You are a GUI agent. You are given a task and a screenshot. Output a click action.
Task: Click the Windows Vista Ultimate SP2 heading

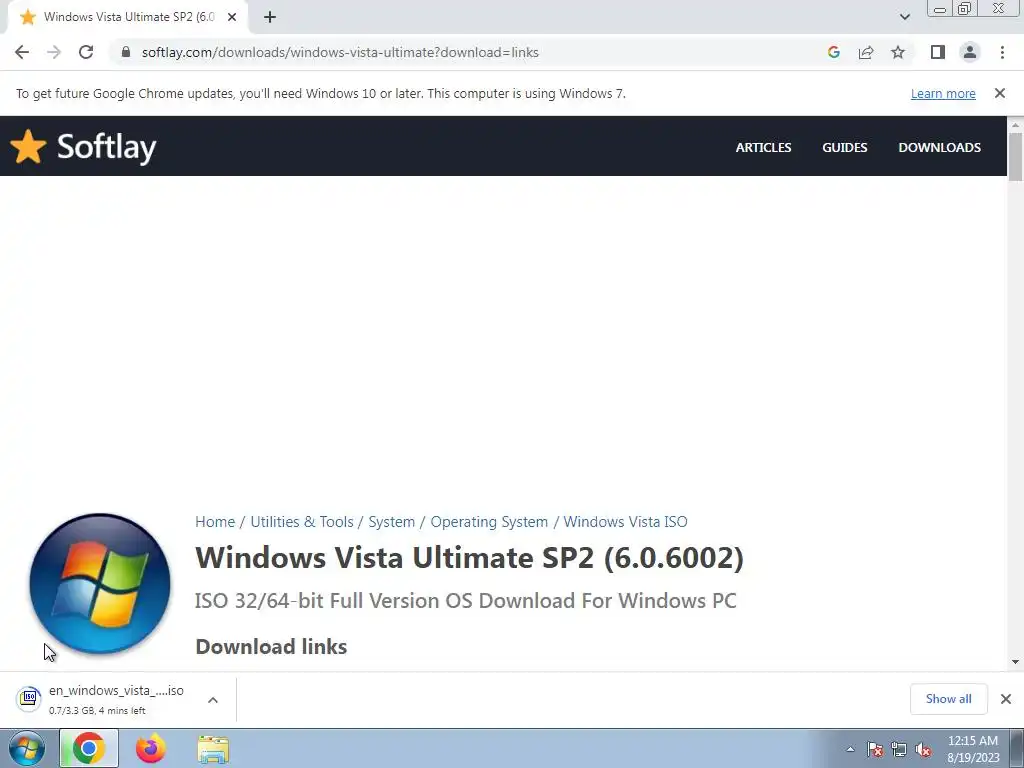tap(469, 558)
